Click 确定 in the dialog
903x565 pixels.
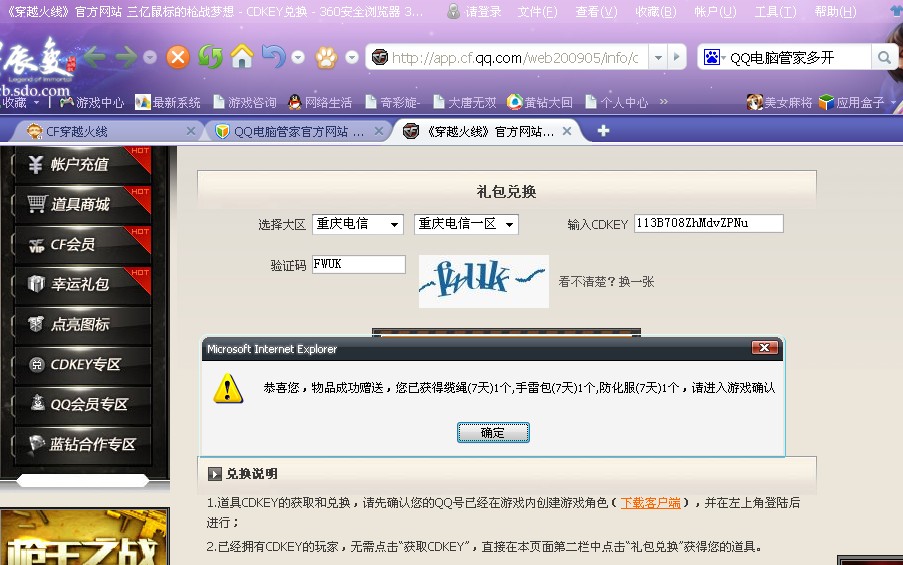[x=493, y=433]
